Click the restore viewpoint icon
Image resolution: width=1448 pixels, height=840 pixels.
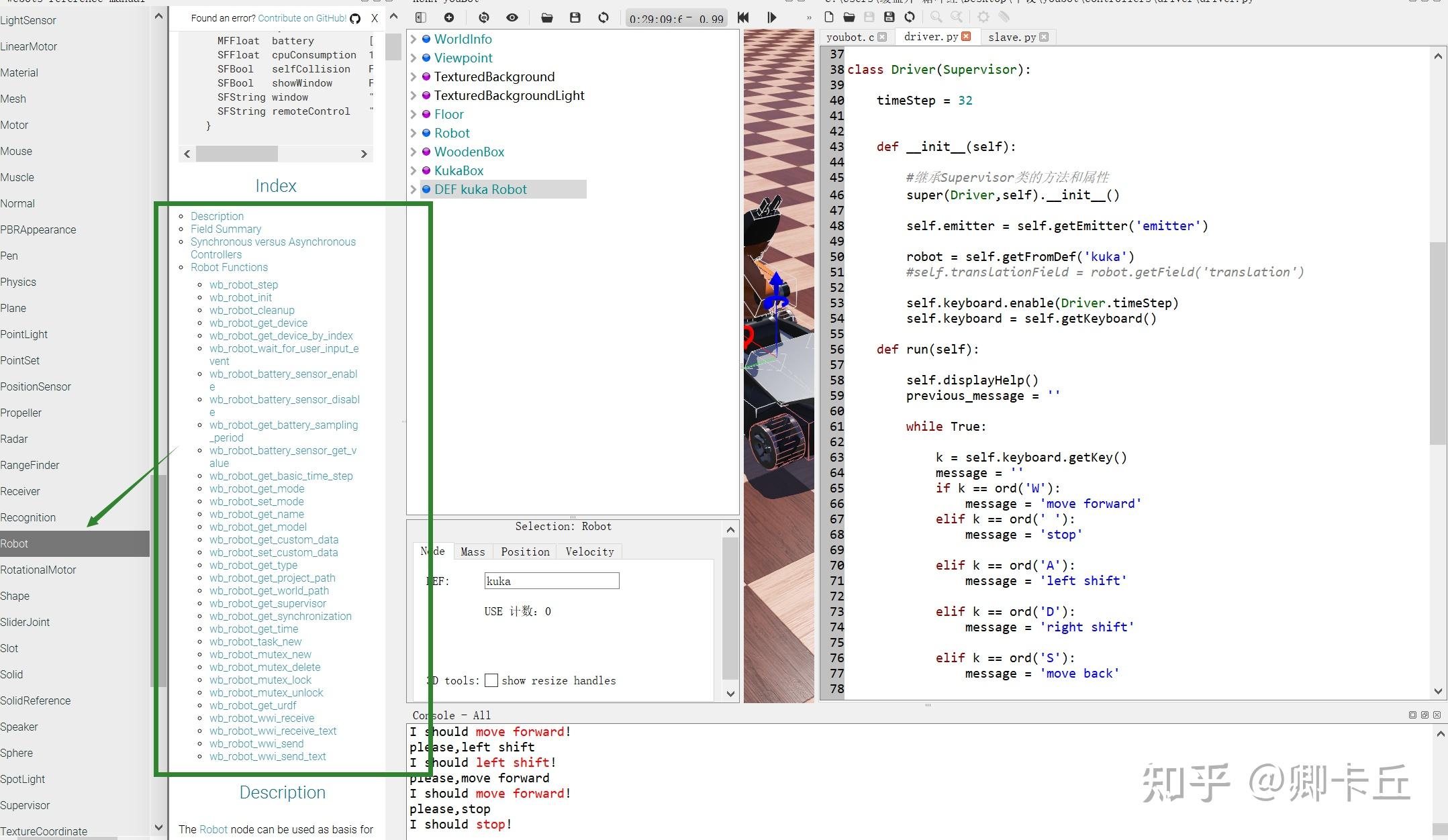pos(483,17)
